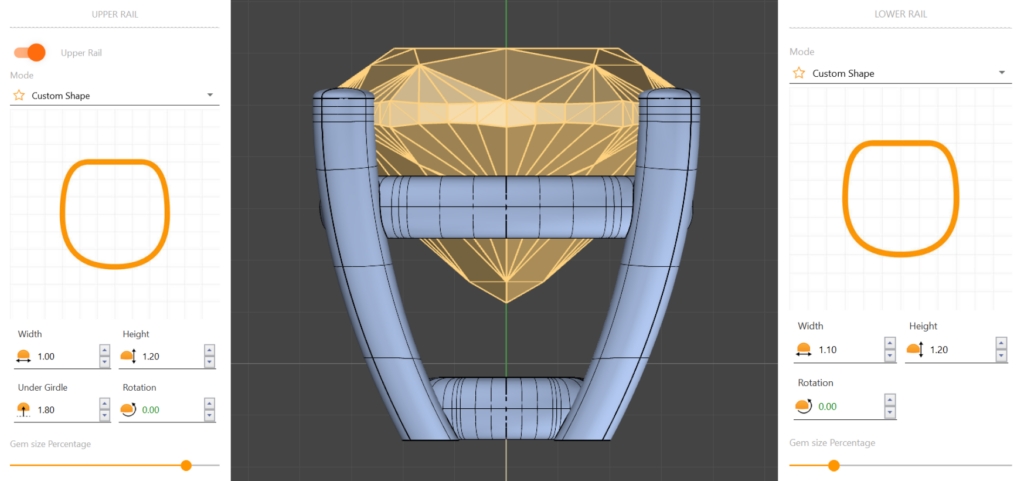Click the Lower Rail Rotation icon
The image size is (1024, 481).
803,406
